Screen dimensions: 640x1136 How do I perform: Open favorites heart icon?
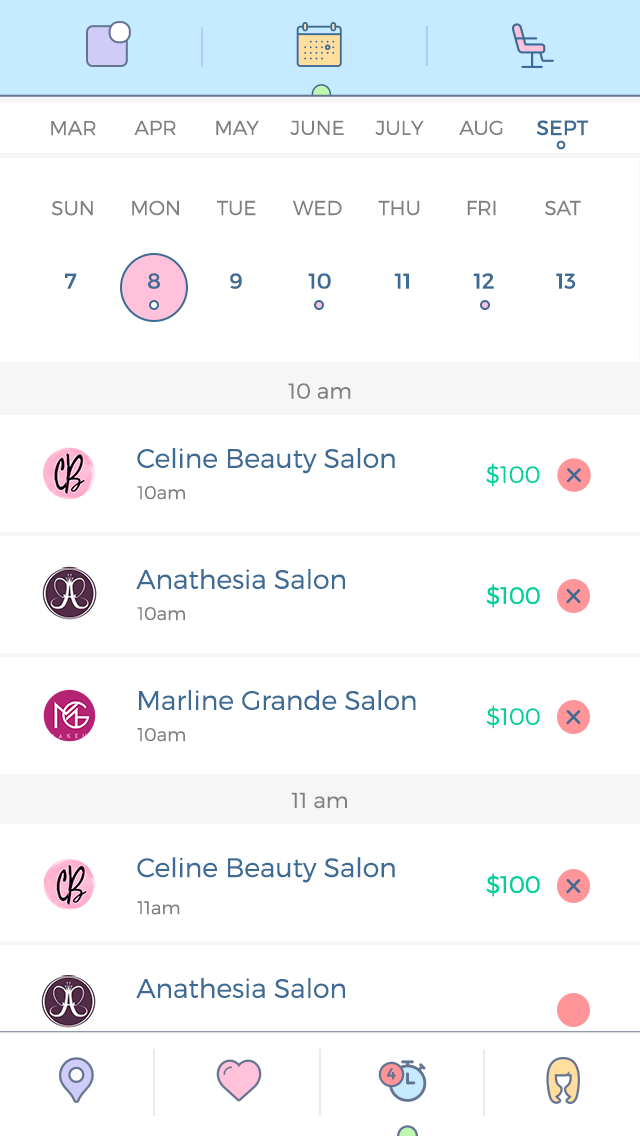pyautogui.click(x=238, y=1081)
